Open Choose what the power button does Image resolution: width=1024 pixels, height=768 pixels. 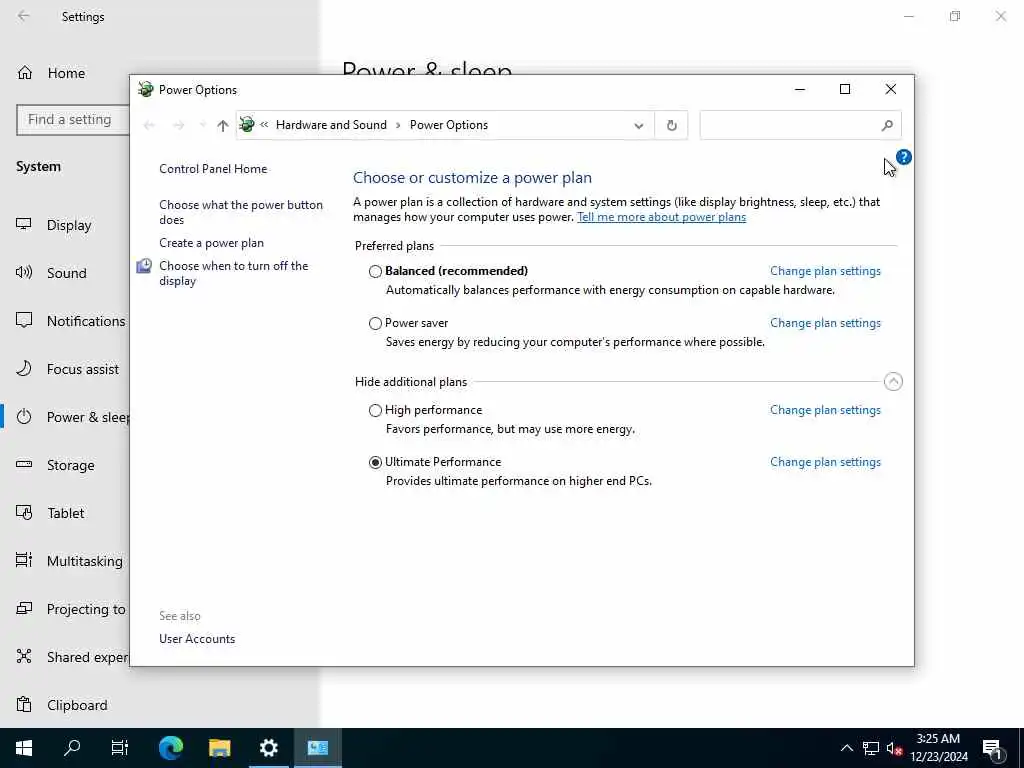coord(241,212)
